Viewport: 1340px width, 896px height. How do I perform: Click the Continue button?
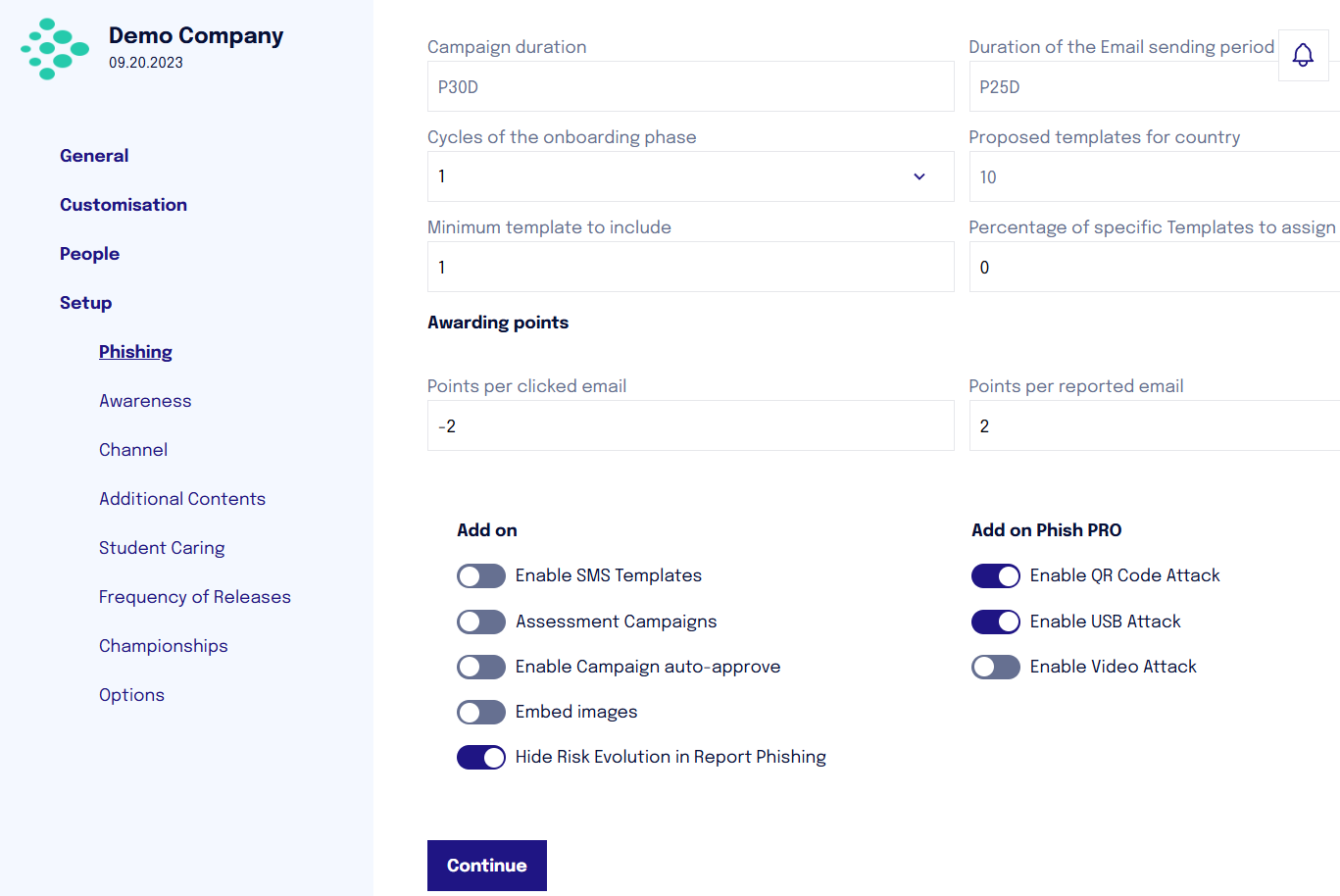click(x=487, y=866)
